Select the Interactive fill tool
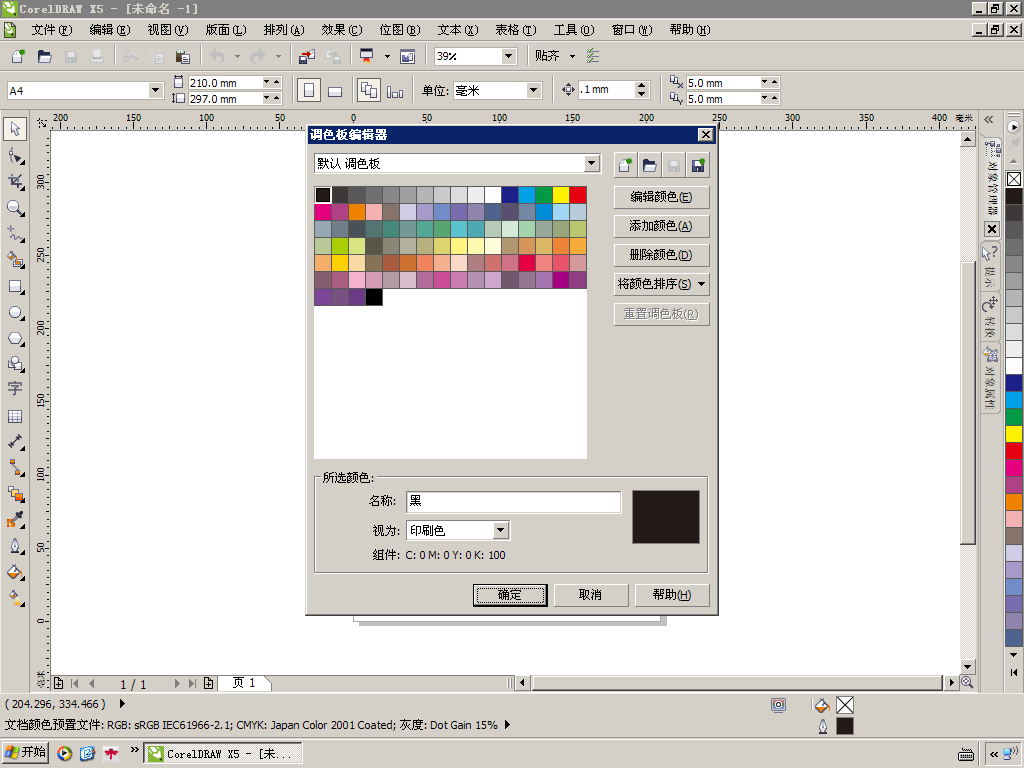This screenshot has width=1024, height=768. tap(15, 597)
